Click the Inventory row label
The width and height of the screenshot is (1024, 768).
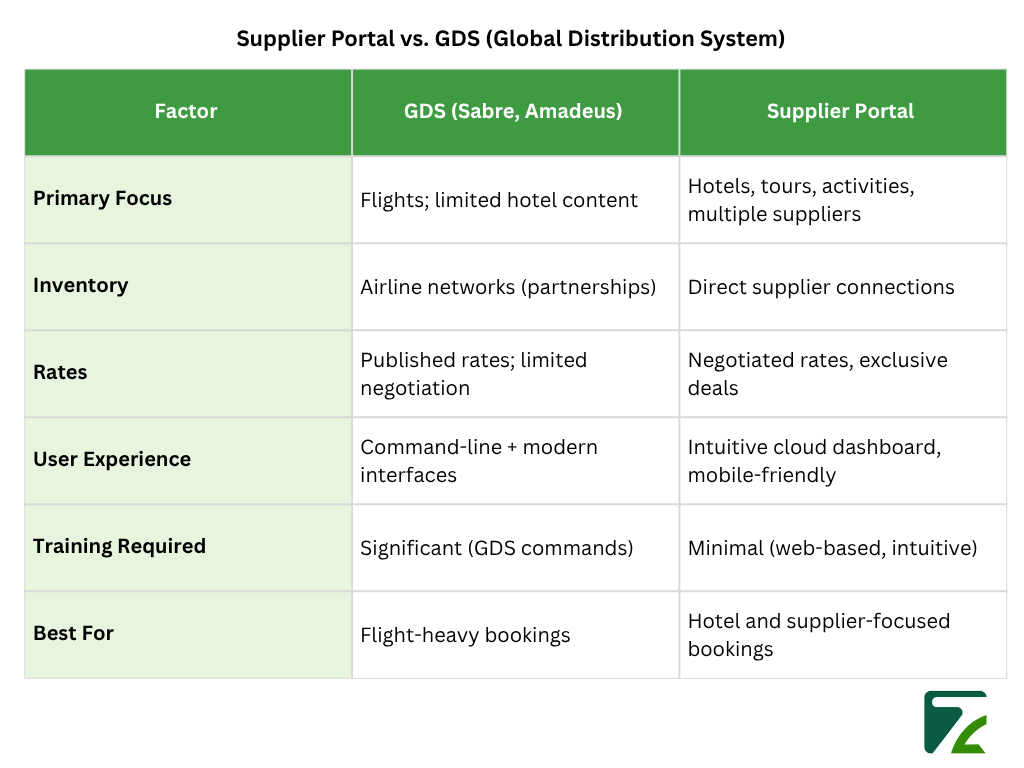click(x=80, y=285)
